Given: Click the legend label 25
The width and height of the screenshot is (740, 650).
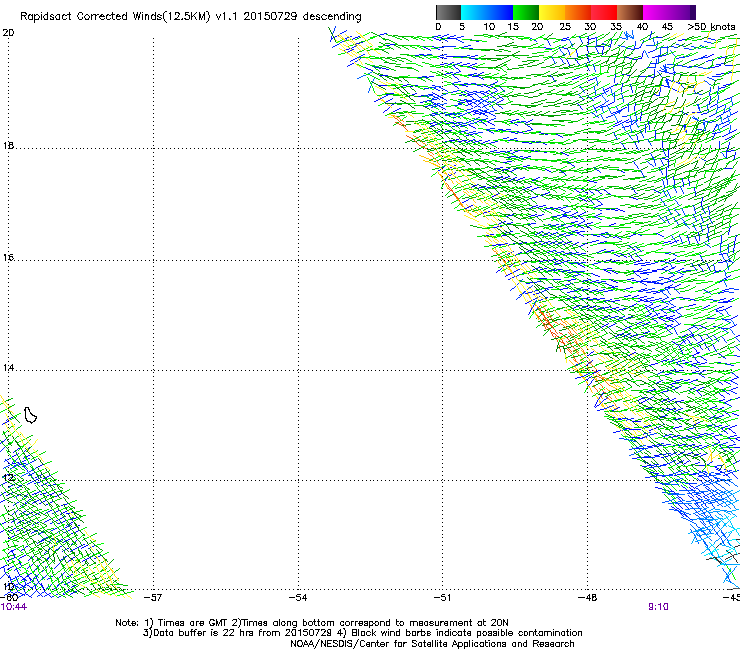Looking at the screenshot, I should (x=565, y=27).
